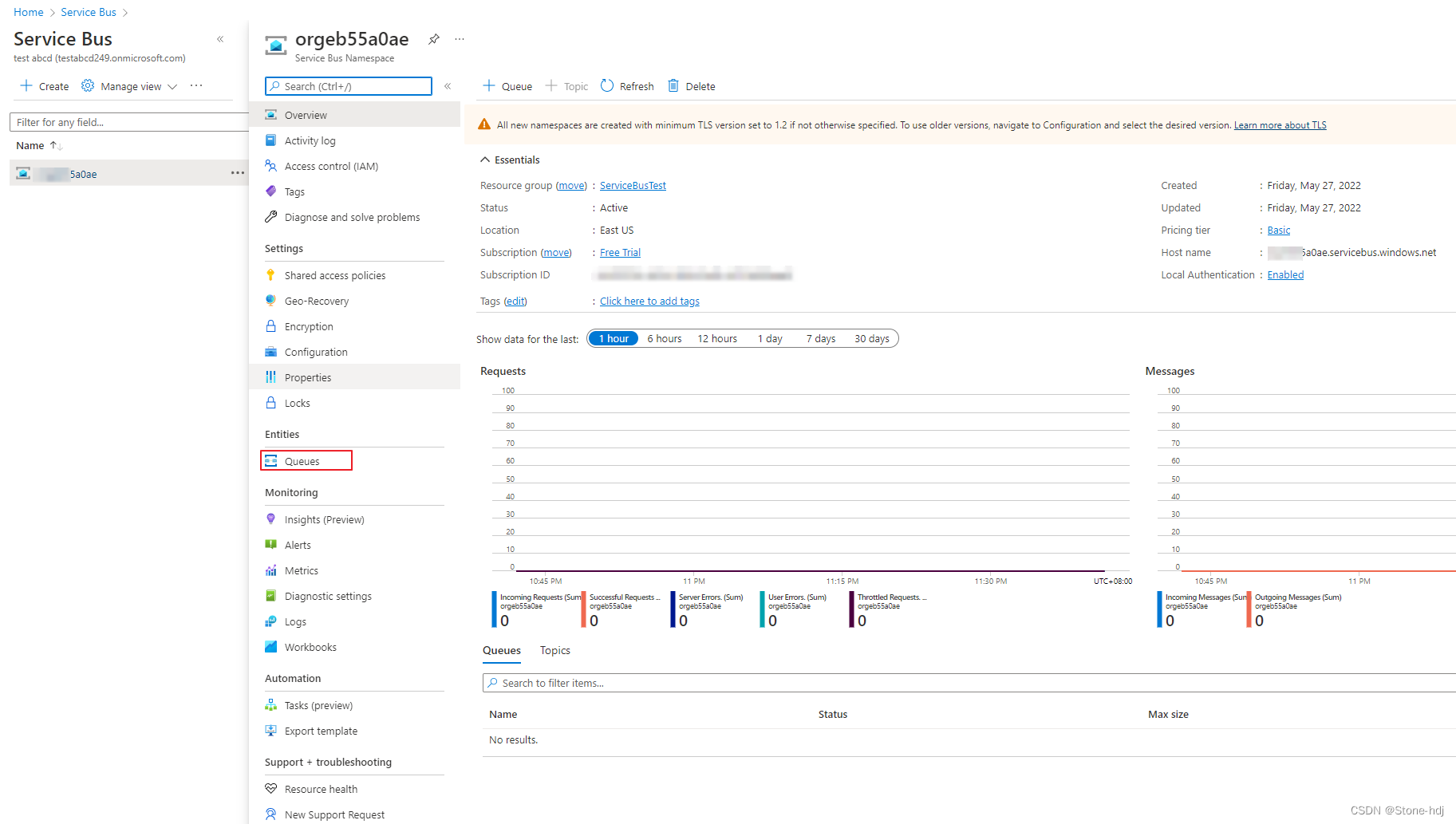Edit the tags via edit link
The height and width of the screenshot is (824, 1456).
coord(515,301)
